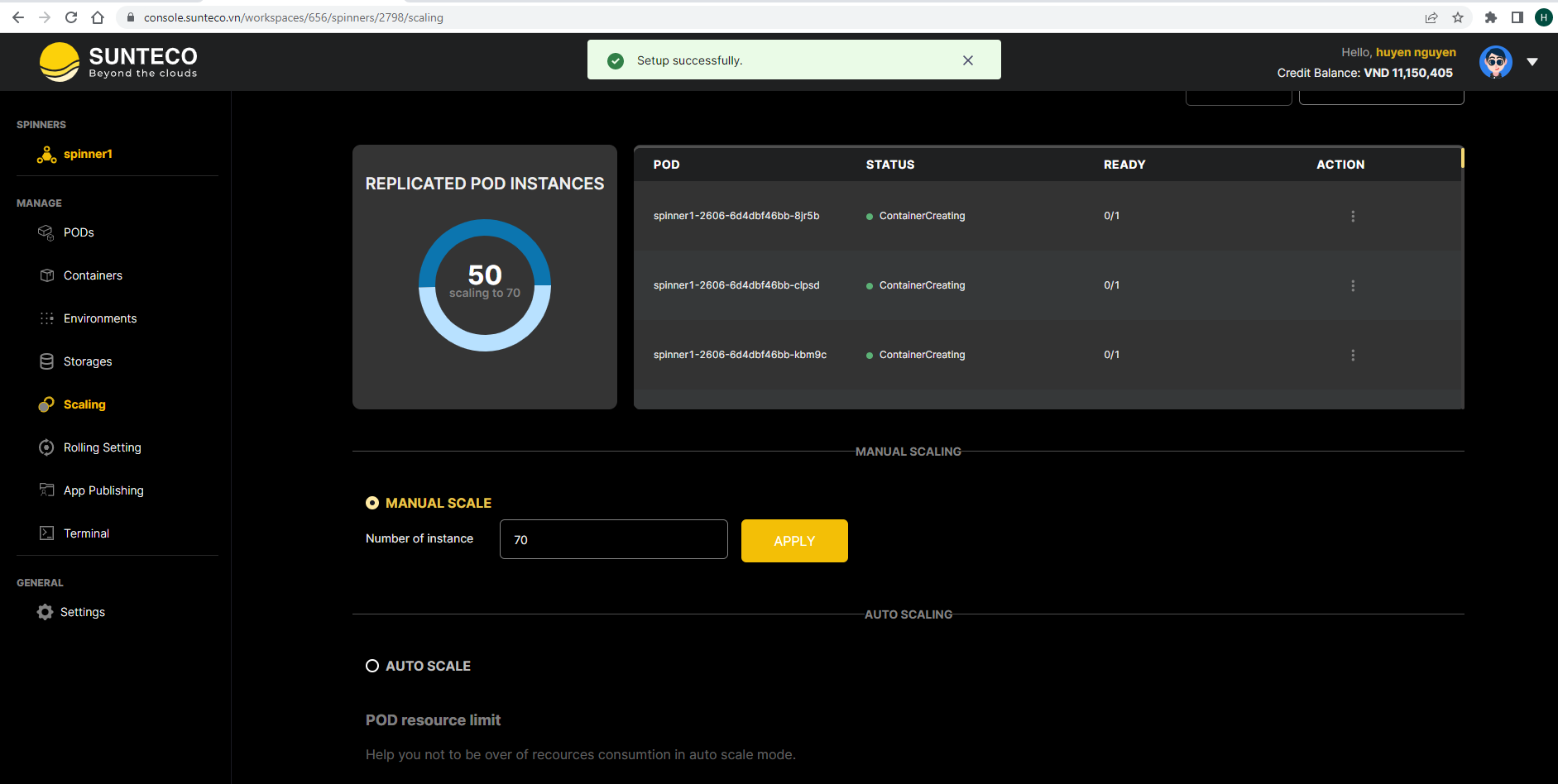Open PODs from the sidebar icon
This screenshot has width=1558, height=784.
point(46,232)
